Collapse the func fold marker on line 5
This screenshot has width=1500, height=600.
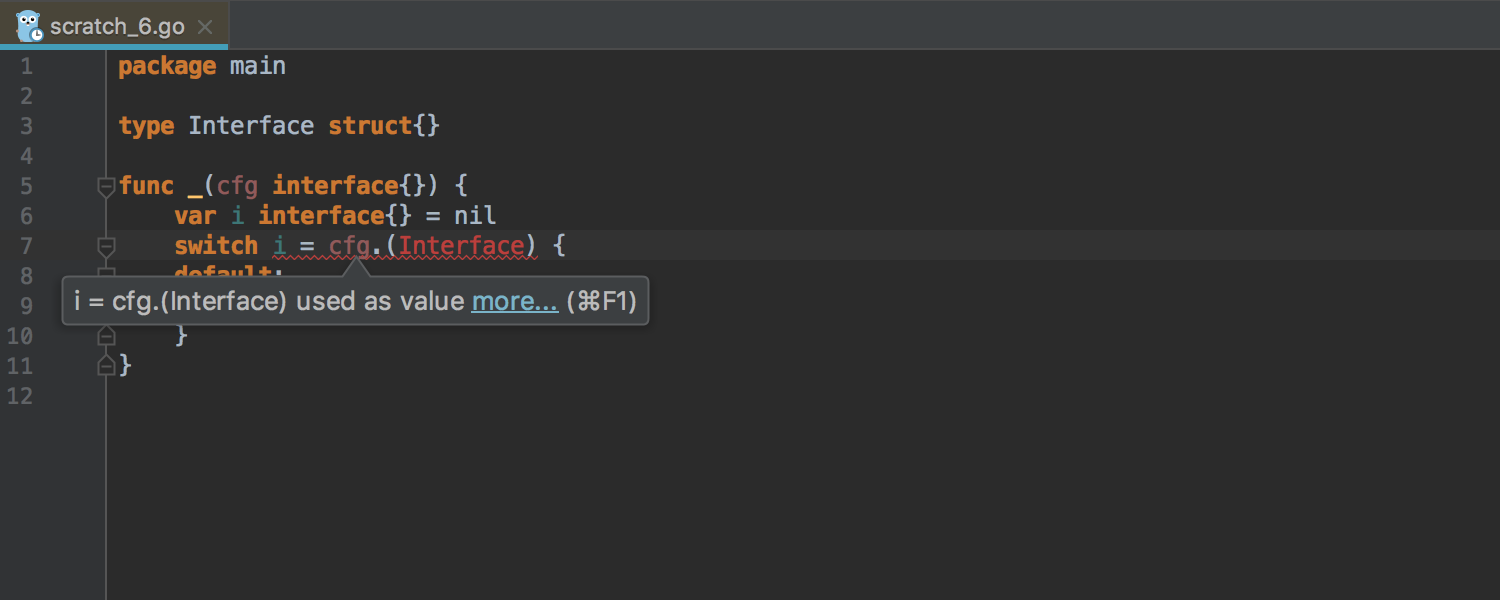click(106, 186)
